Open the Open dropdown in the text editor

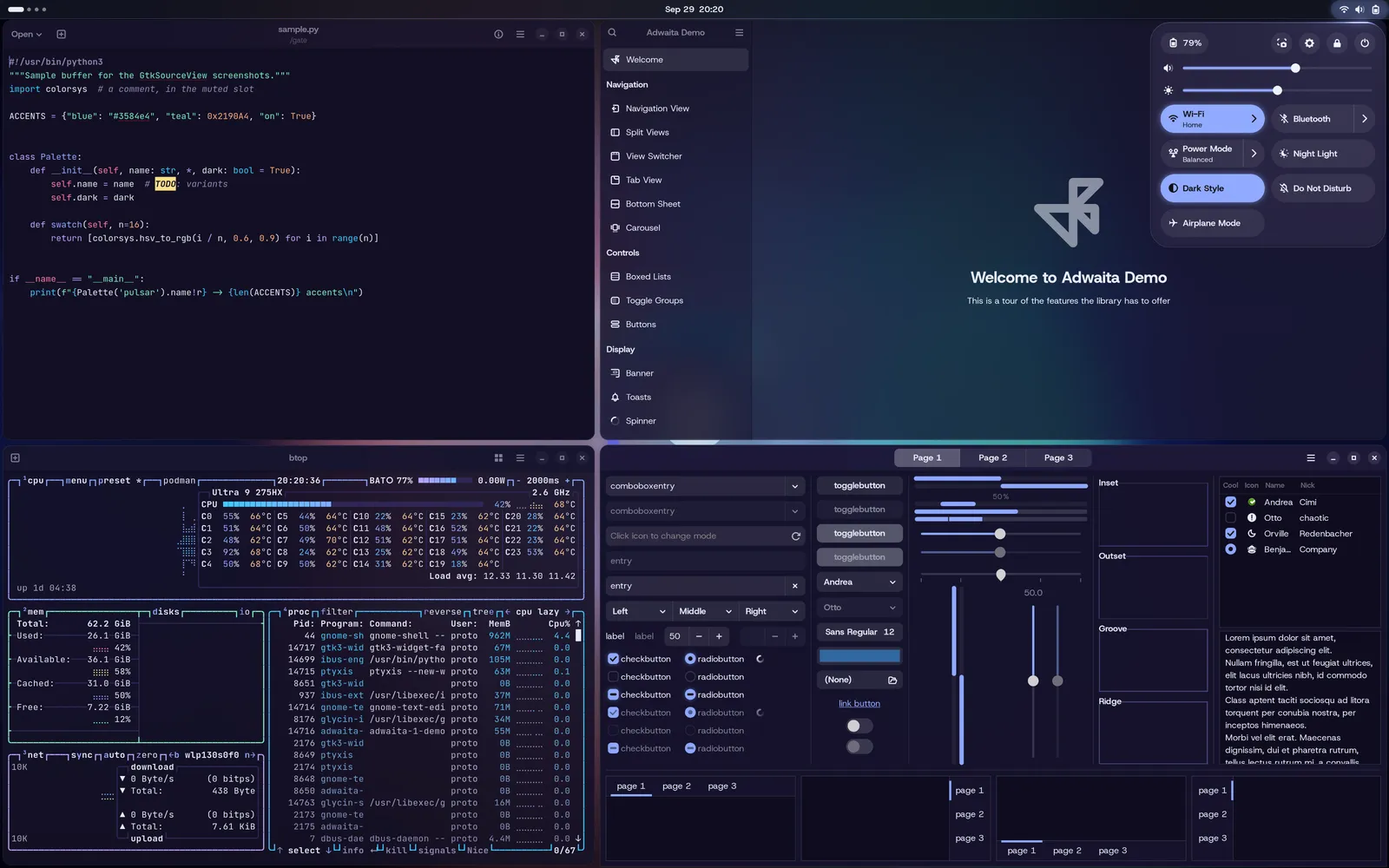click(26, 34)
